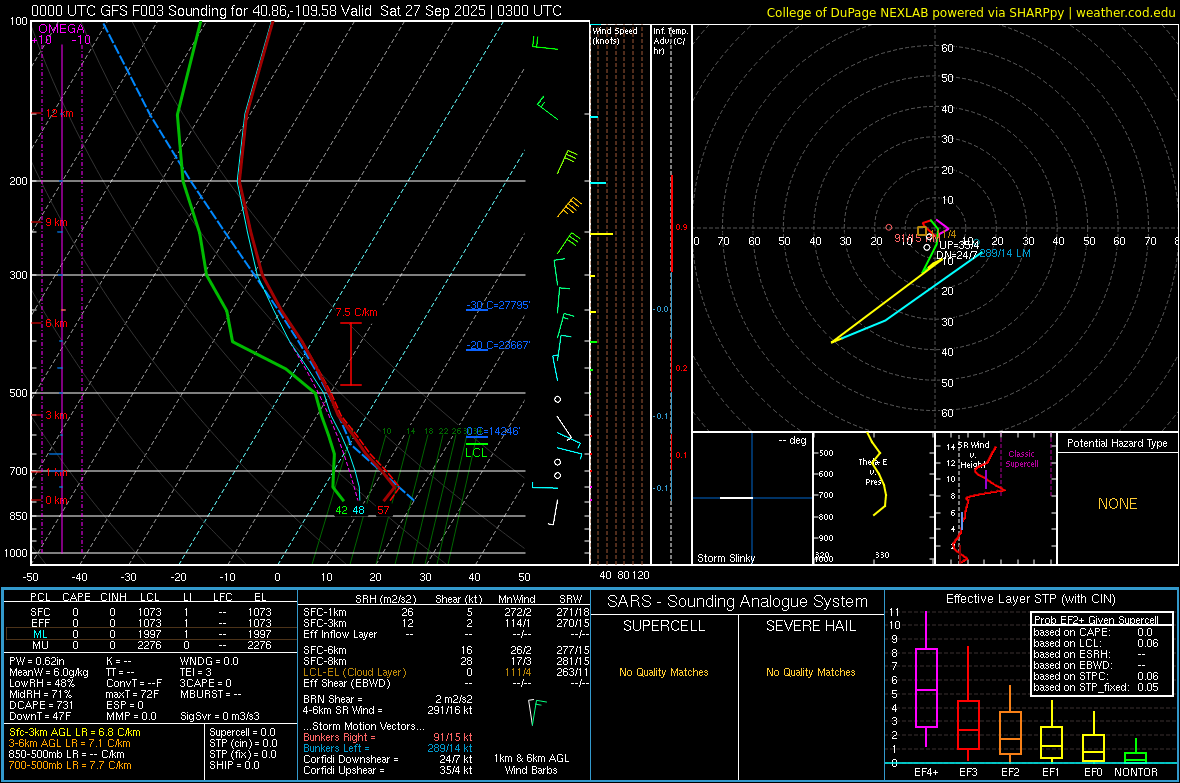The image size is (1180, 783).
Task: Click the green LCL label
Action: [476, 452]
